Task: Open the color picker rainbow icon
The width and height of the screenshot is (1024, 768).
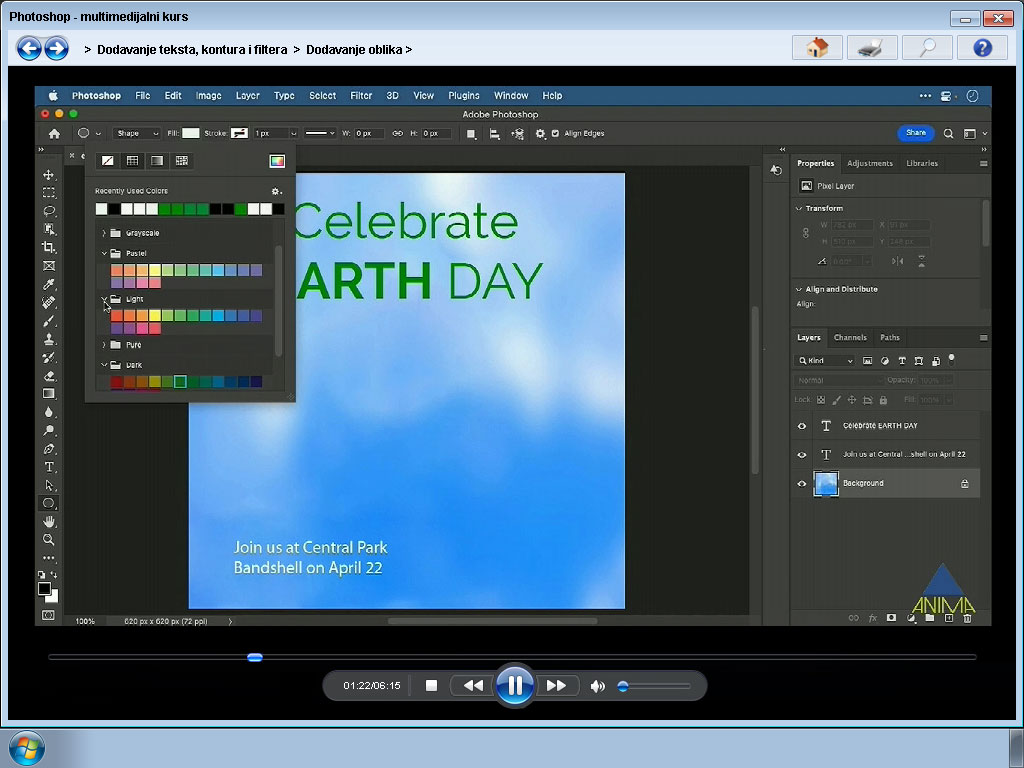Action: (x=277, y=161)
